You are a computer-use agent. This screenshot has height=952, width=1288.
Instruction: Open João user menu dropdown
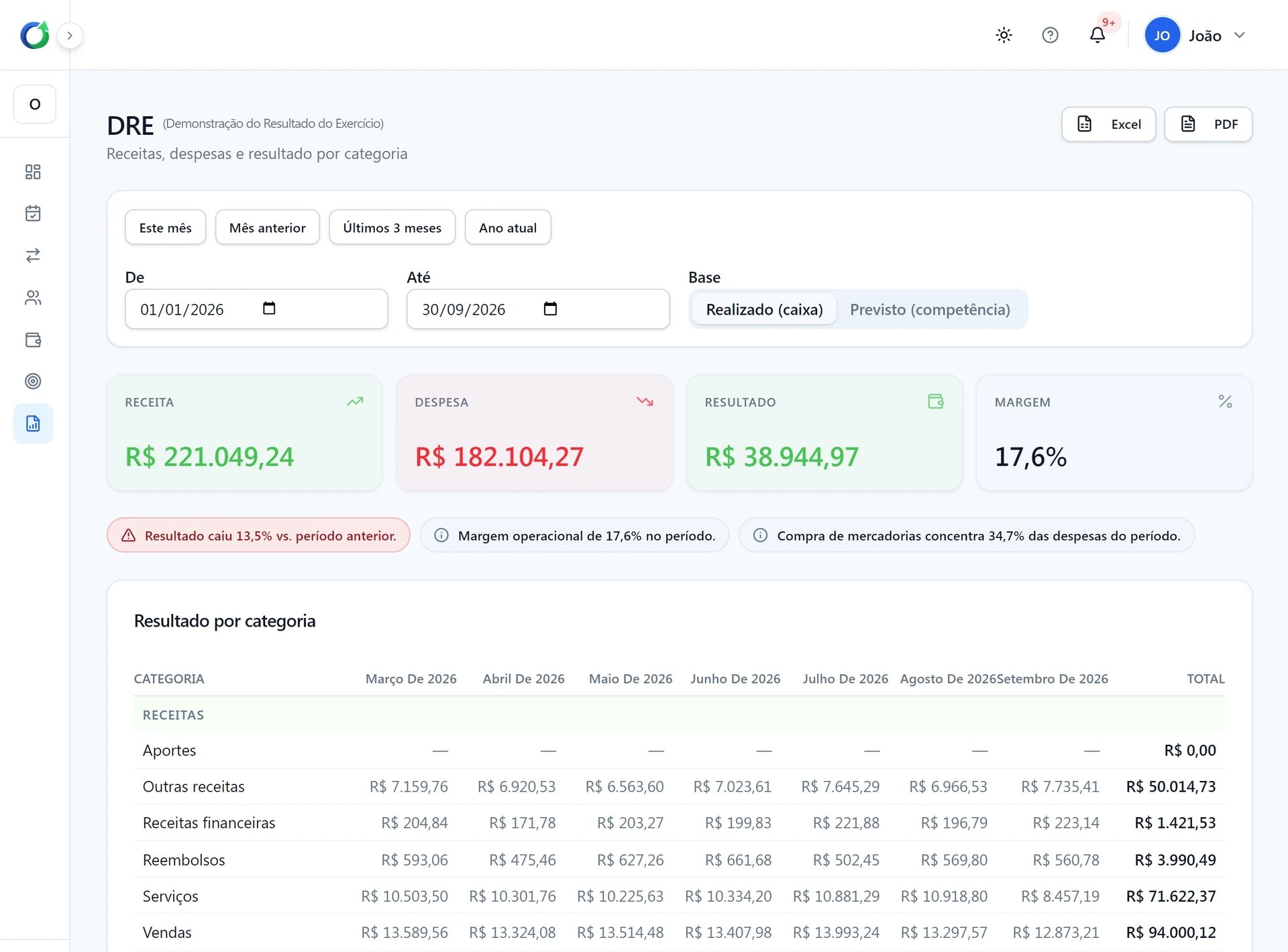1195,35
